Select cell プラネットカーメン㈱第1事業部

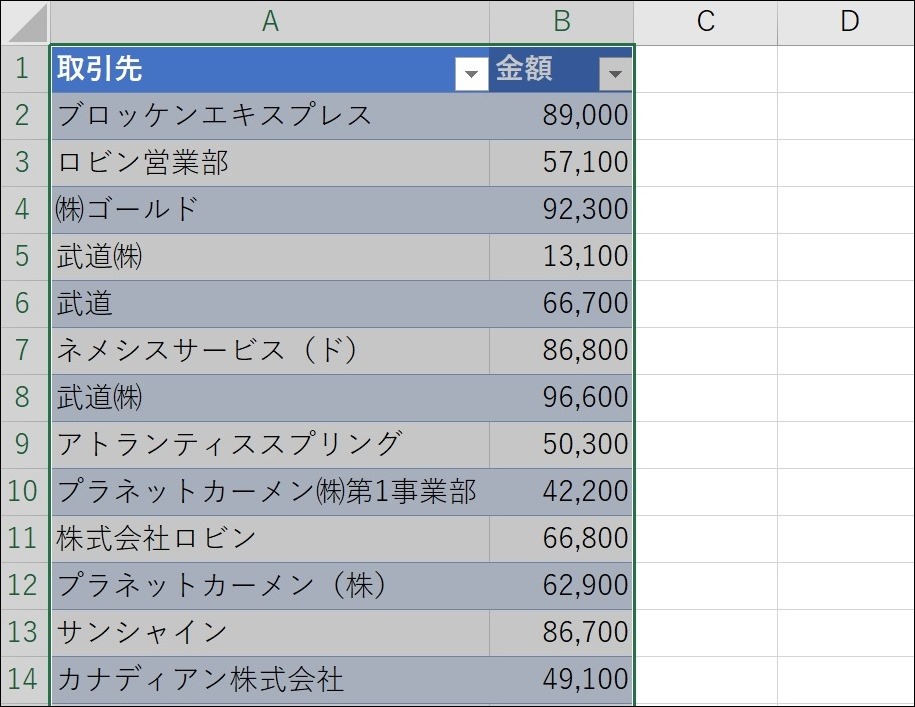point(270,492)
